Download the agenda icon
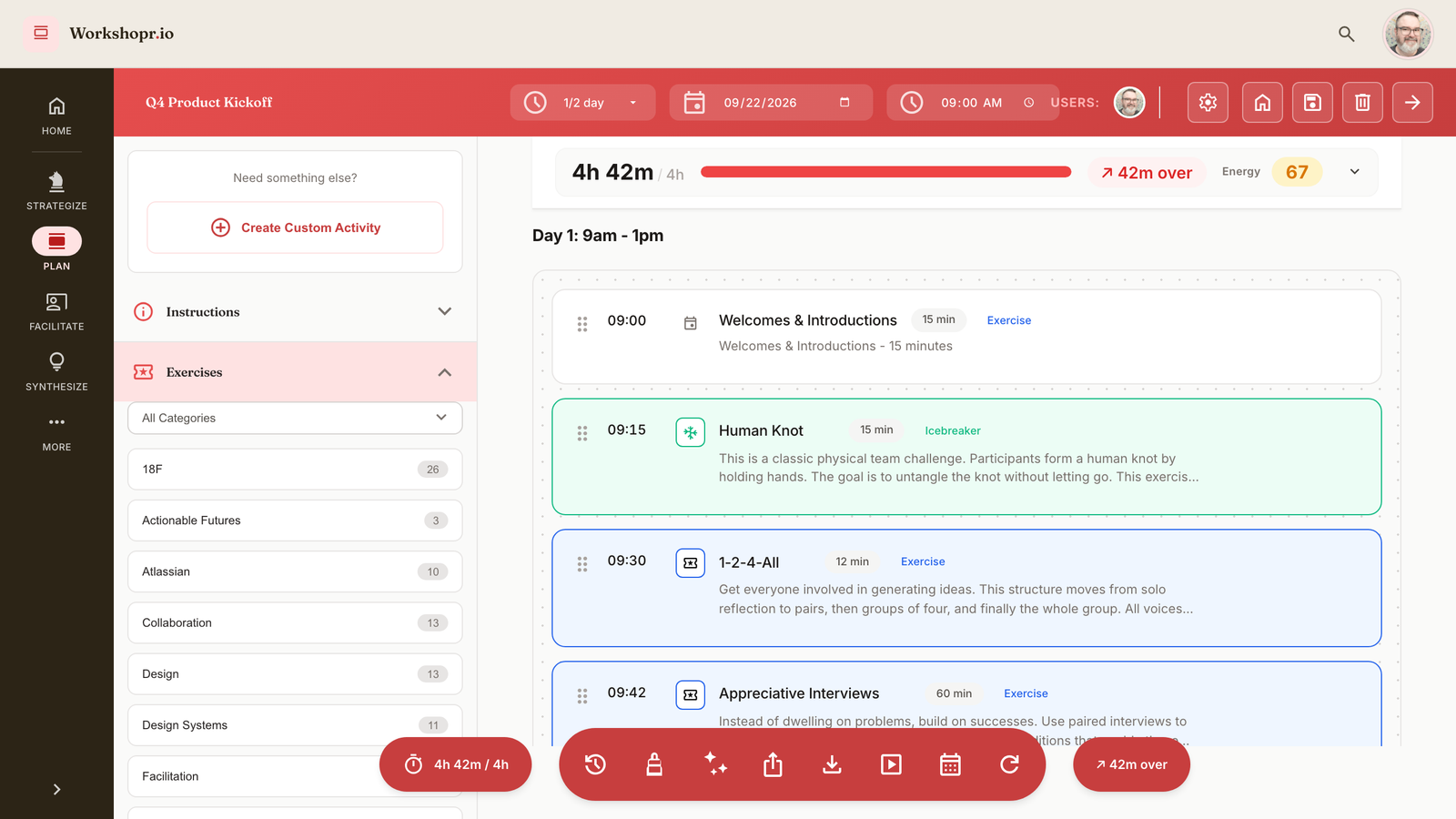This screenshot has height=819, width=1456. coord(832,764)
